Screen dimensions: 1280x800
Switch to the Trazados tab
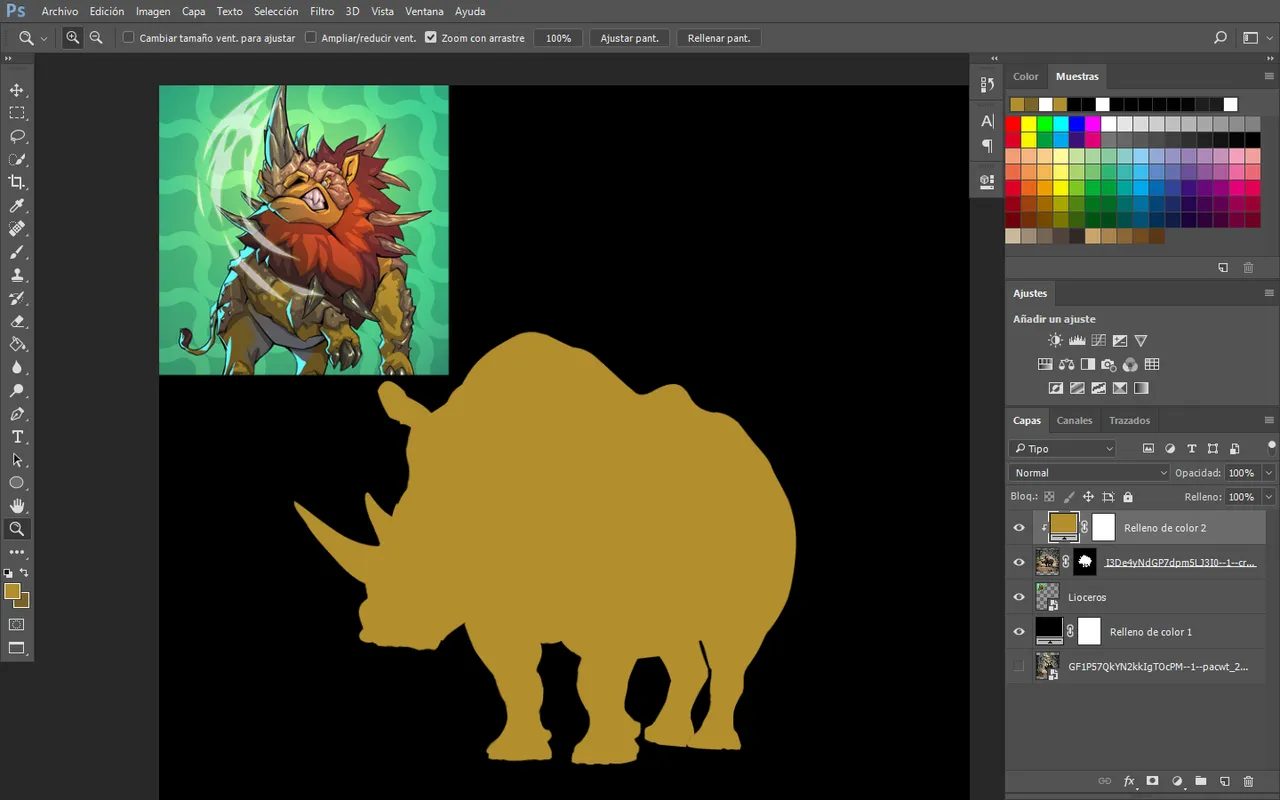click(x=1130, y=420)
